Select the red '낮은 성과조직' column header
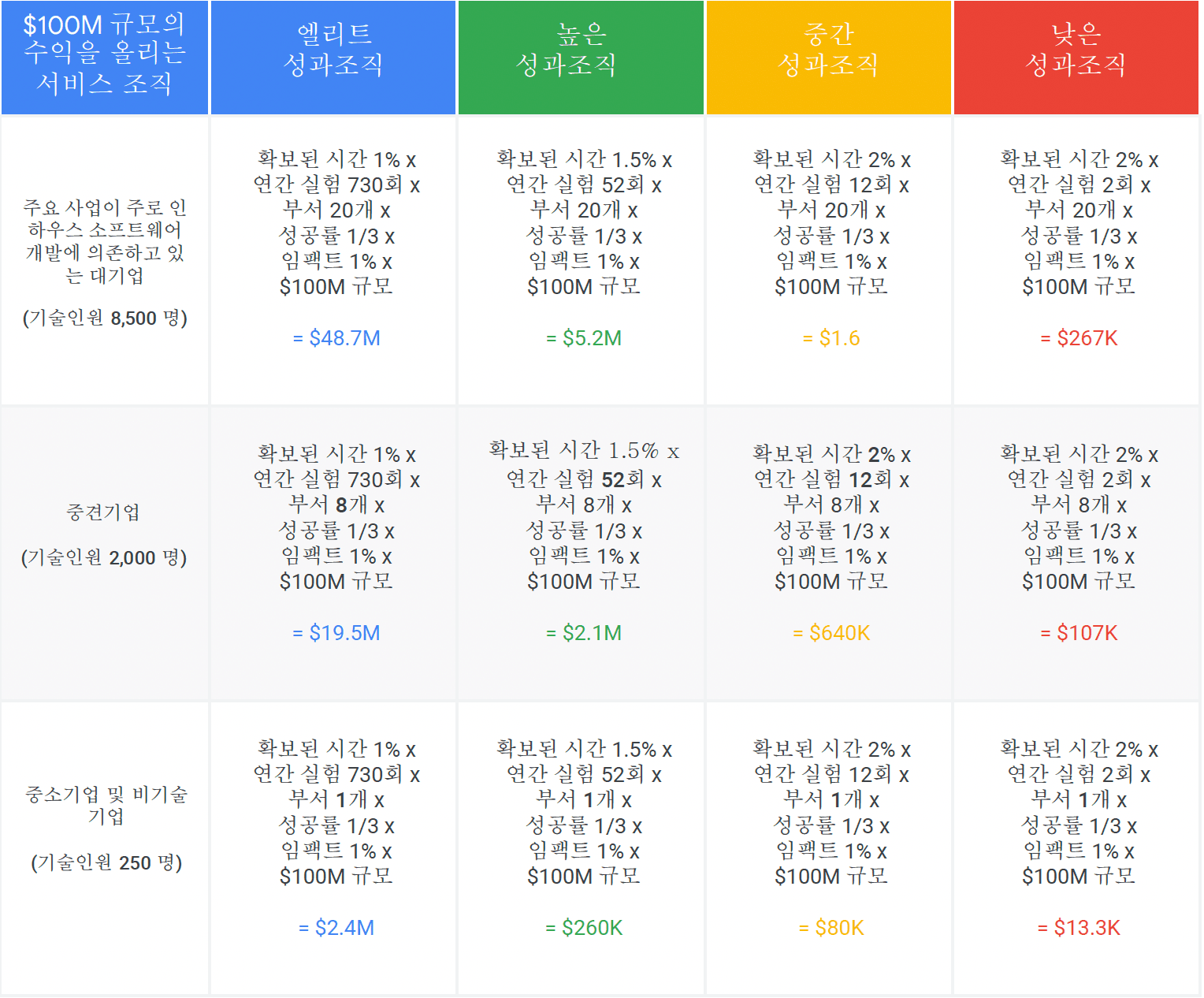Viewport: 1204px width, 998px height. click(1076, 58)
